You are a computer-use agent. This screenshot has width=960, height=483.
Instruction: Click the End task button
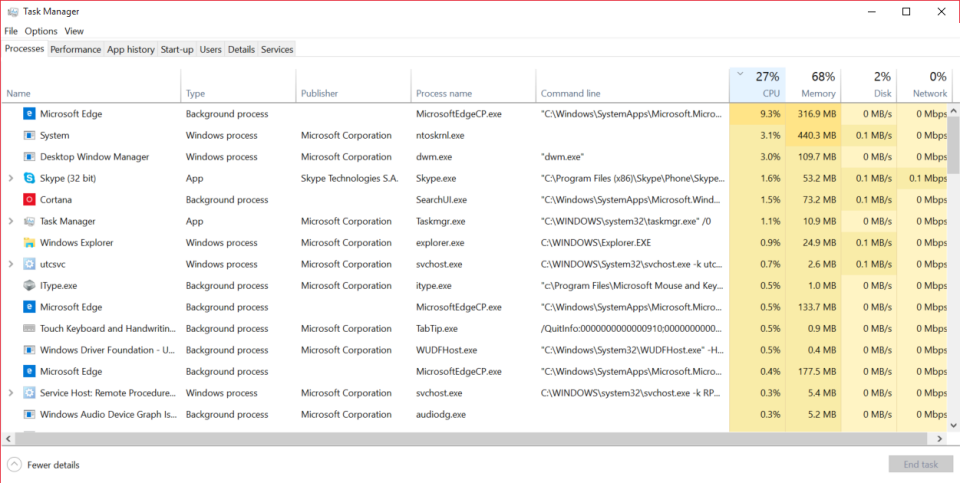coord(921,464)
